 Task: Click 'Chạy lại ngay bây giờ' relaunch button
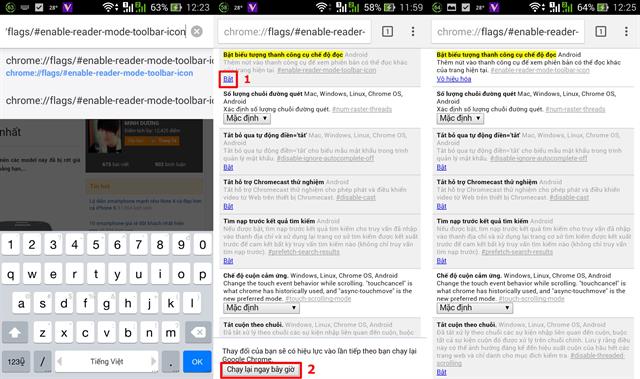pos(261,370)
